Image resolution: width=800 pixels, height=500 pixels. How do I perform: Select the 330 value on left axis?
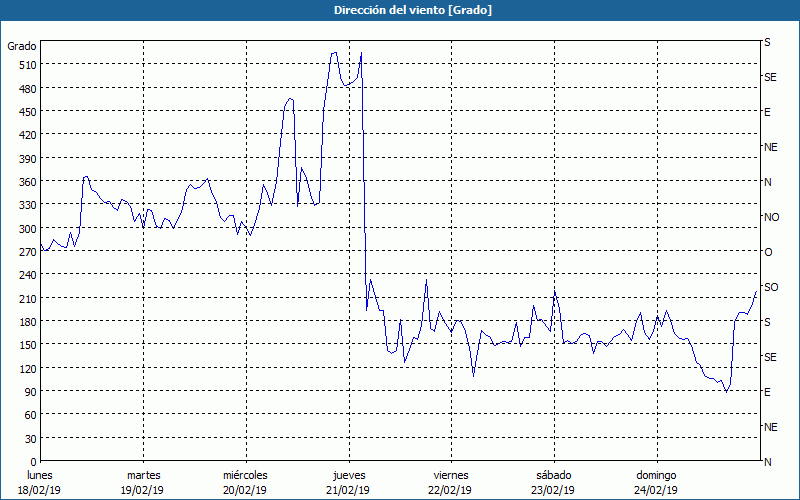pyautogui.click(x=27, y=205)
